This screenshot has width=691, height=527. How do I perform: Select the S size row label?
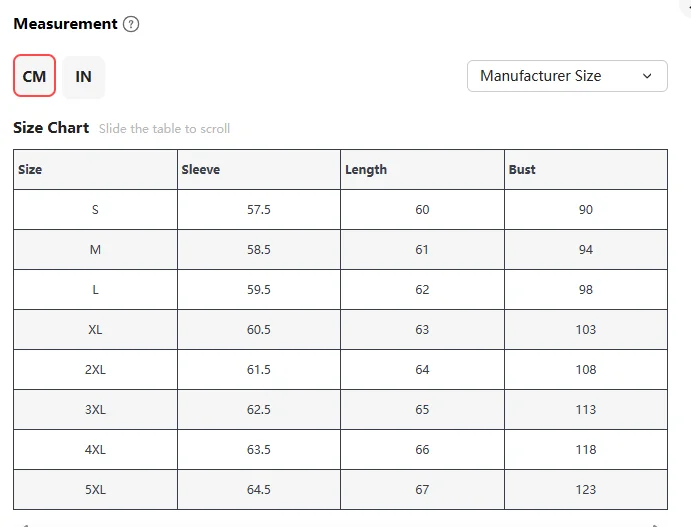tap(95, 210)
